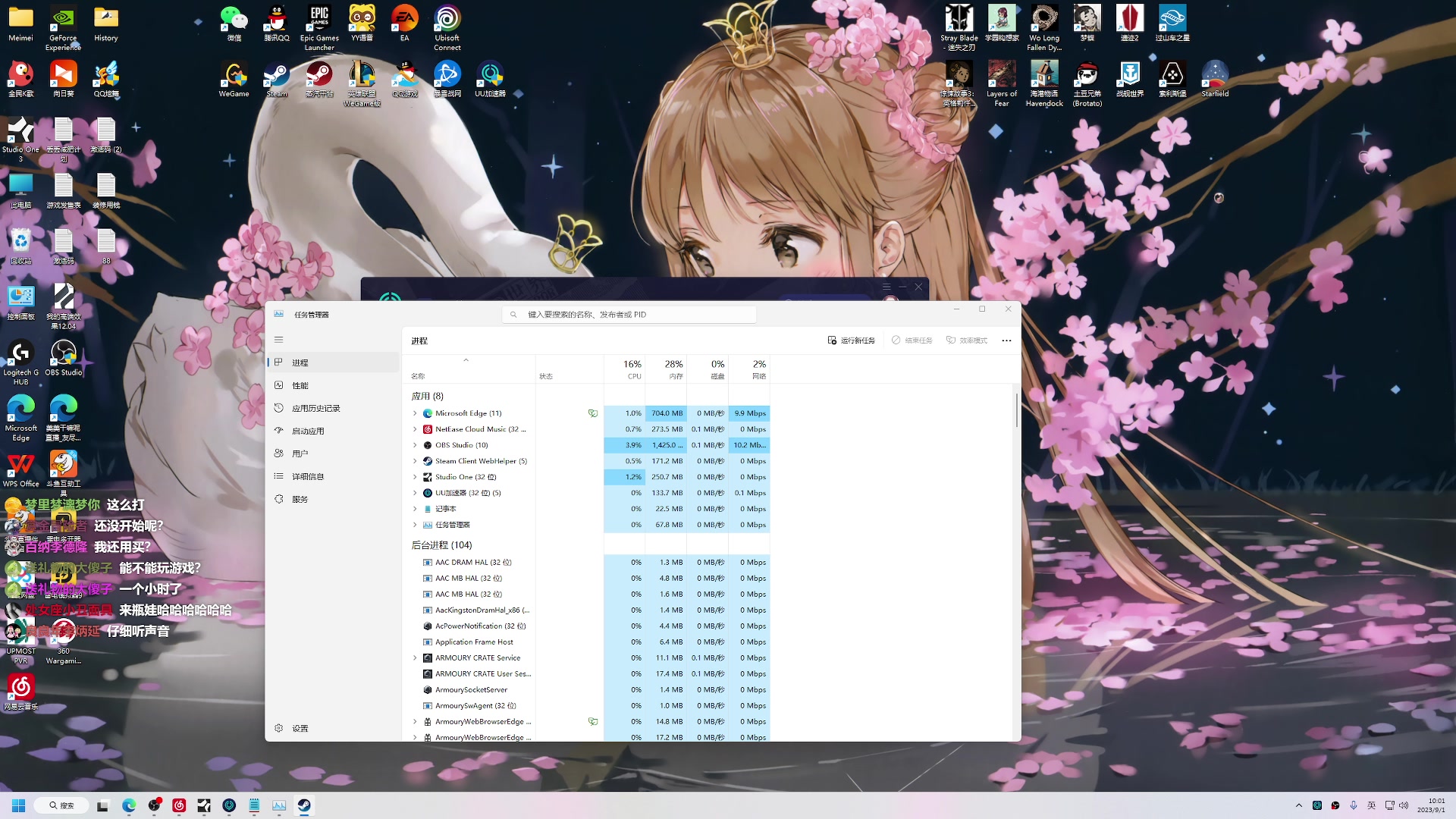Open App history tab

(334, 408)
